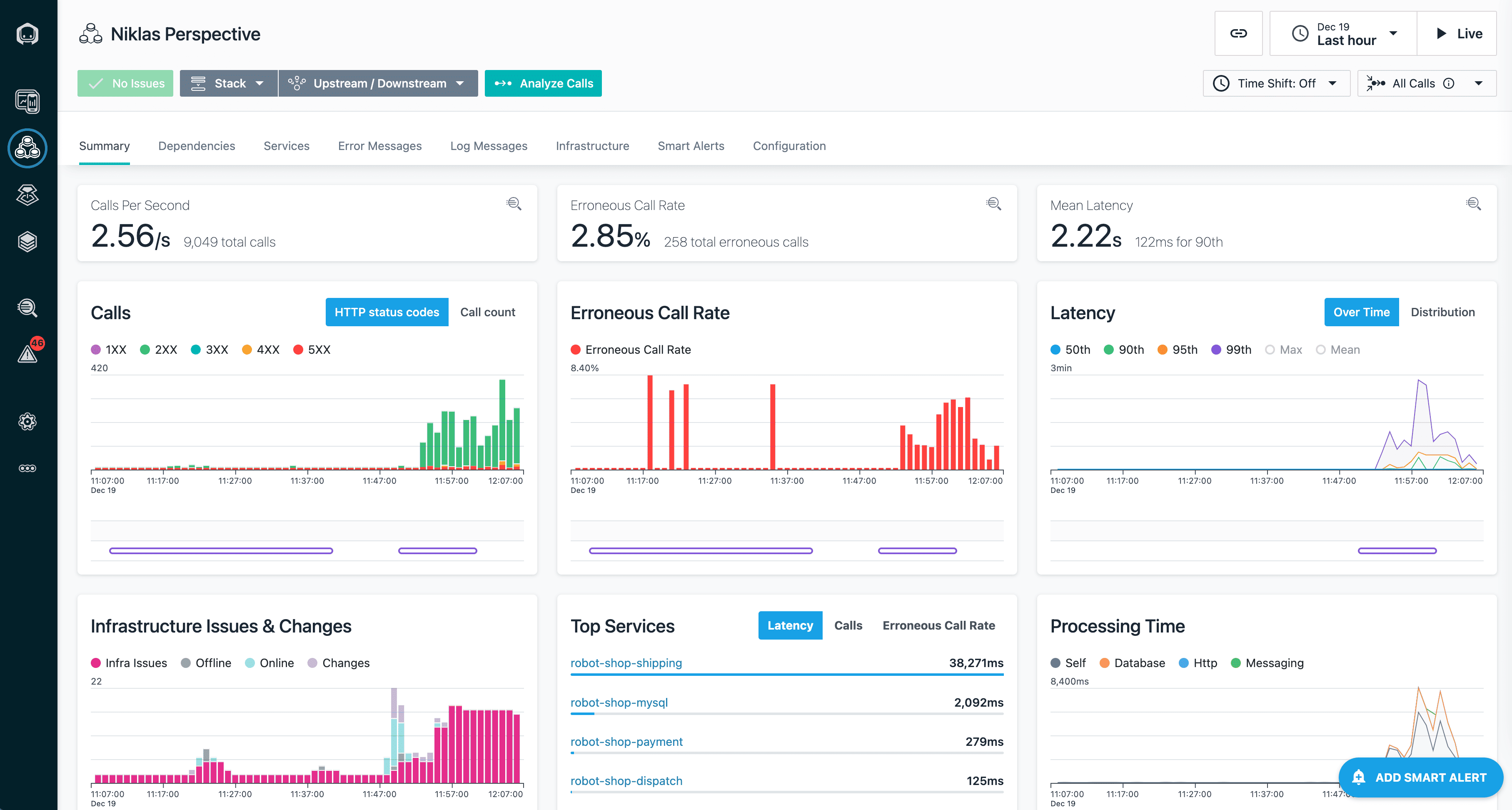Open the Instana home via the robot logo

(x=27, y=33)
